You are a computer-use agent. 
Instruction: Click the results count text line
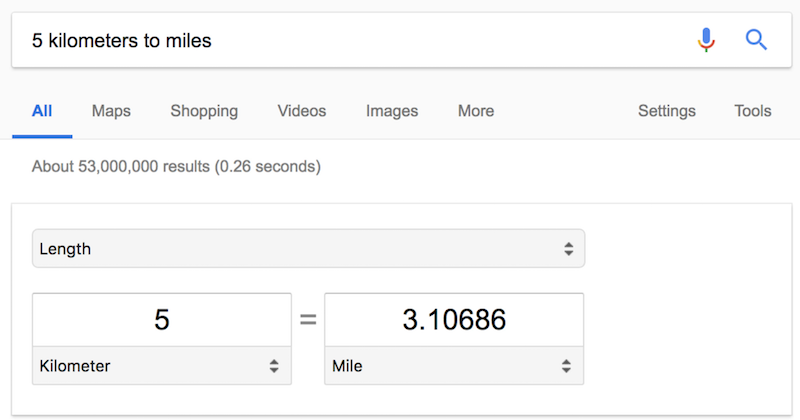176,167
